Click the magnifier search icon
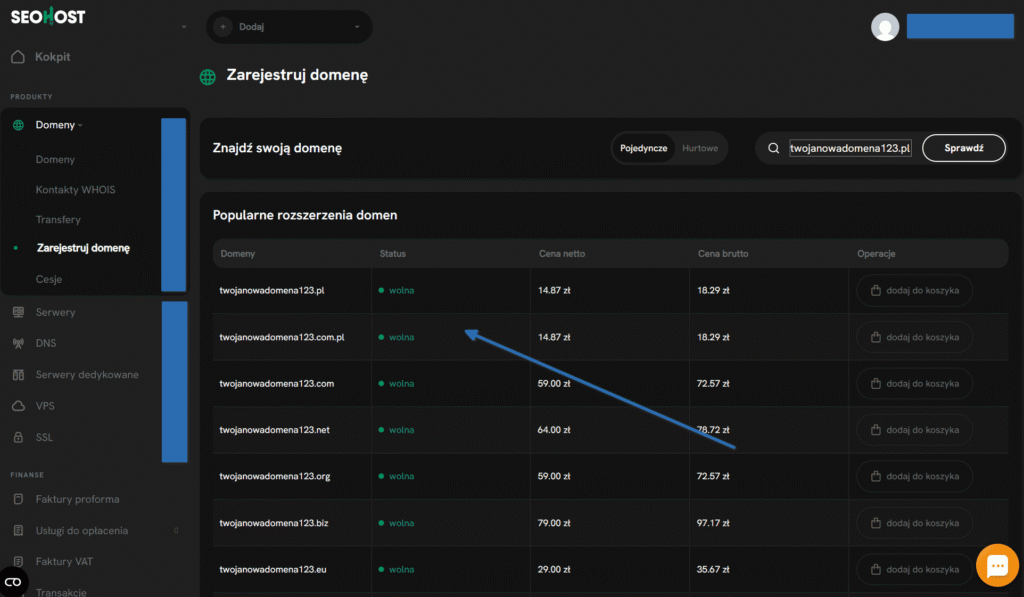The width and height of the screenshot is (1024, 597). coord(773,148)
